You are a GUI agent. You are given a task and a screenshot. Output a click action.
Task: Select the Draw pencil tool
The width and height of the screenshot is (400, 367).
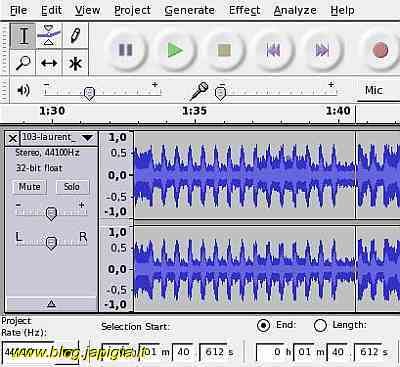(x=75, y=36)
